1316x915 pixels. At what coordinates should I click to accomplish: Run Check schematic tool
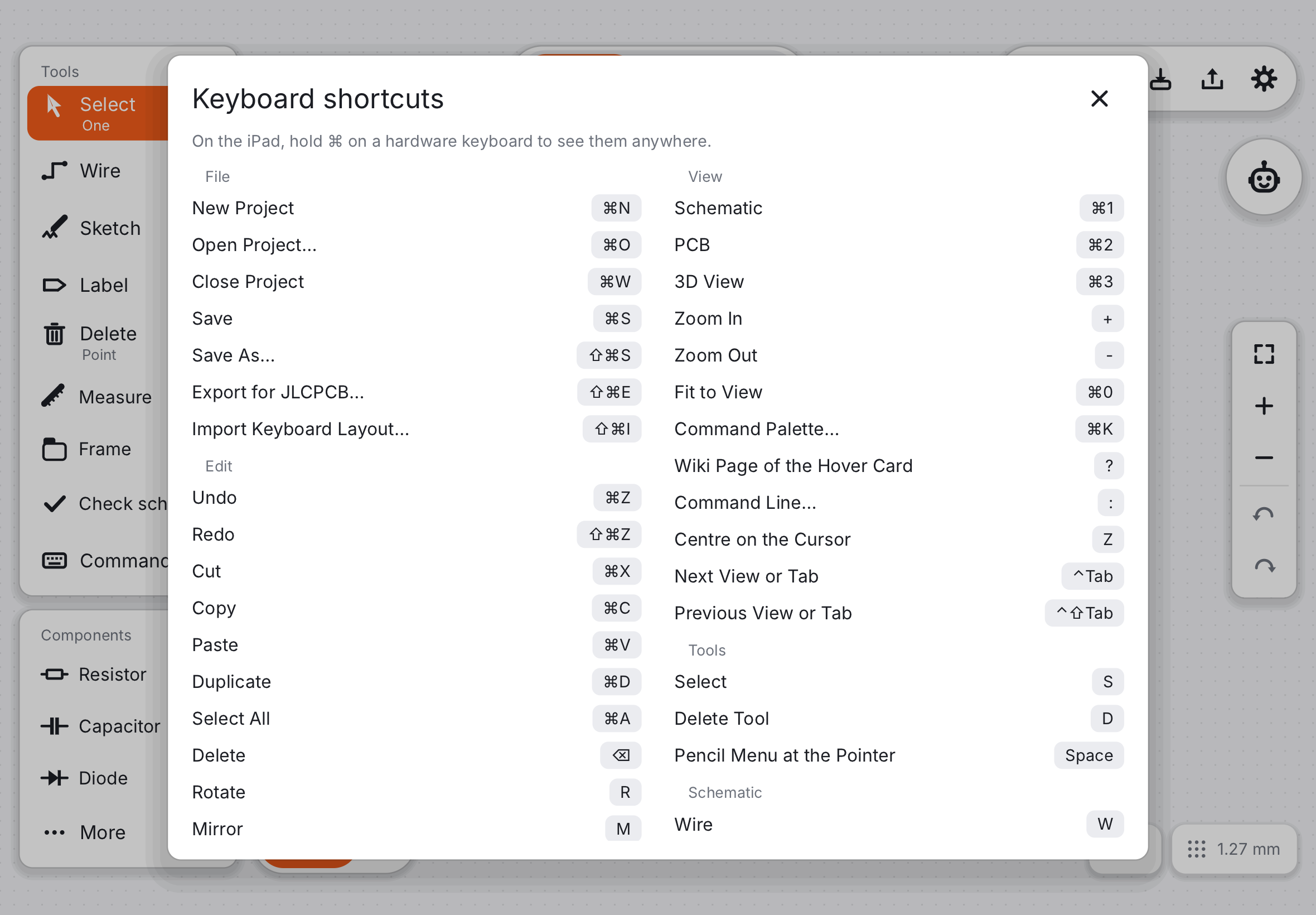(x=98, y=503)
